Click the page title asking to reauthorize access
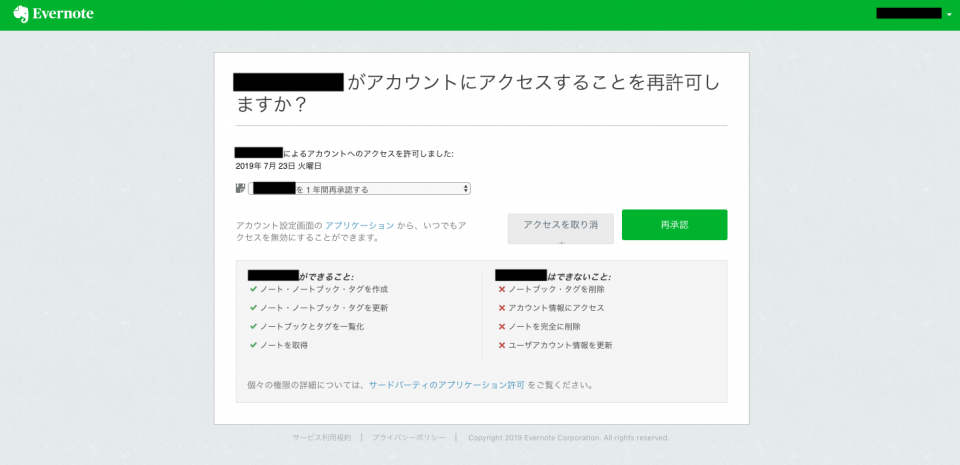This screenshot has width=960, height=465. pyautogui.click(x=478, y=93)
